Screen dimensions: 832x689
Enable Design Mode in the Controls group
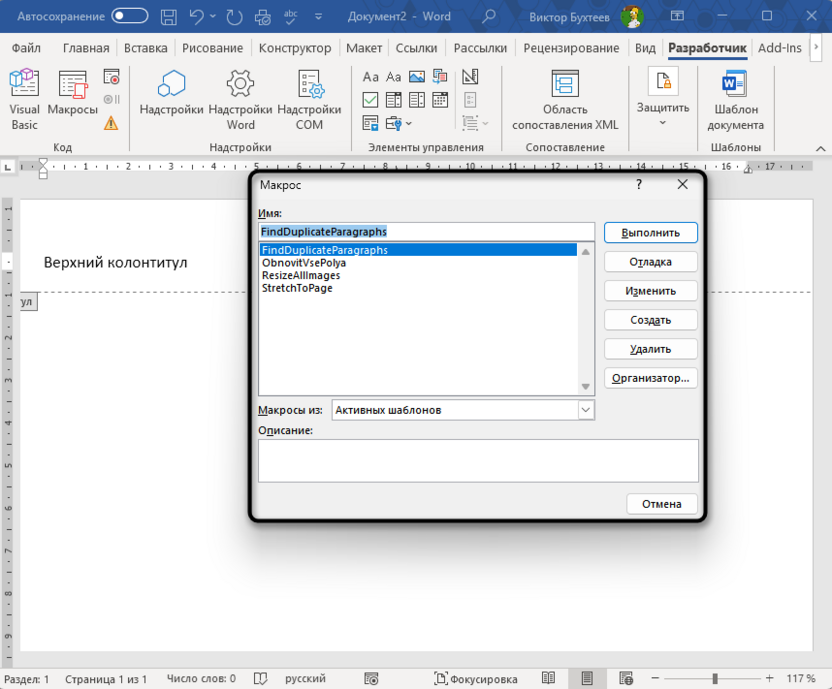pyautogui.click(x=470, y=77)
